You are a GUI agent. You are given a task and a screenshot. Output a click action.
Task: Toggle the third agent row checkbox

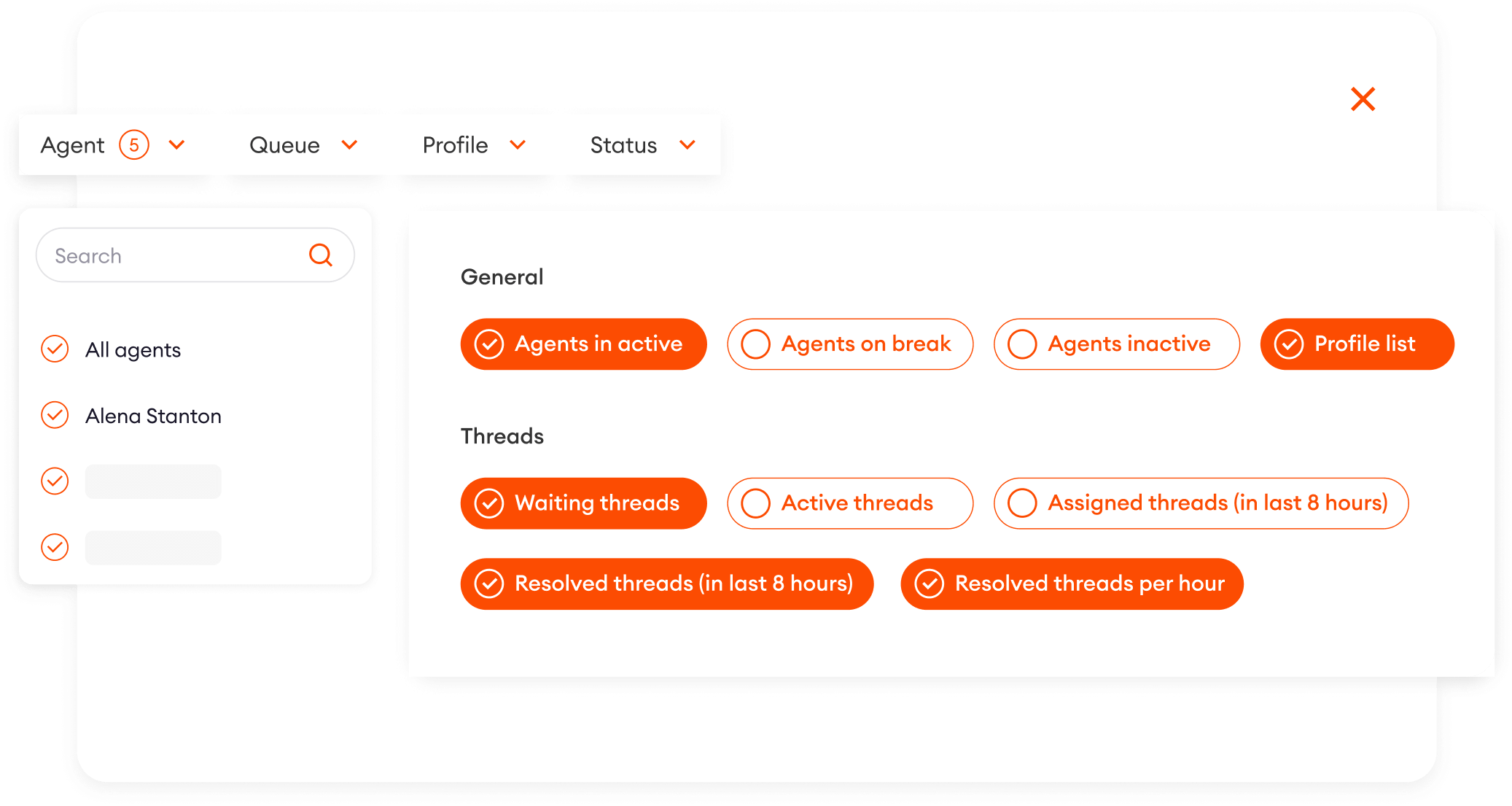(55, 481)
